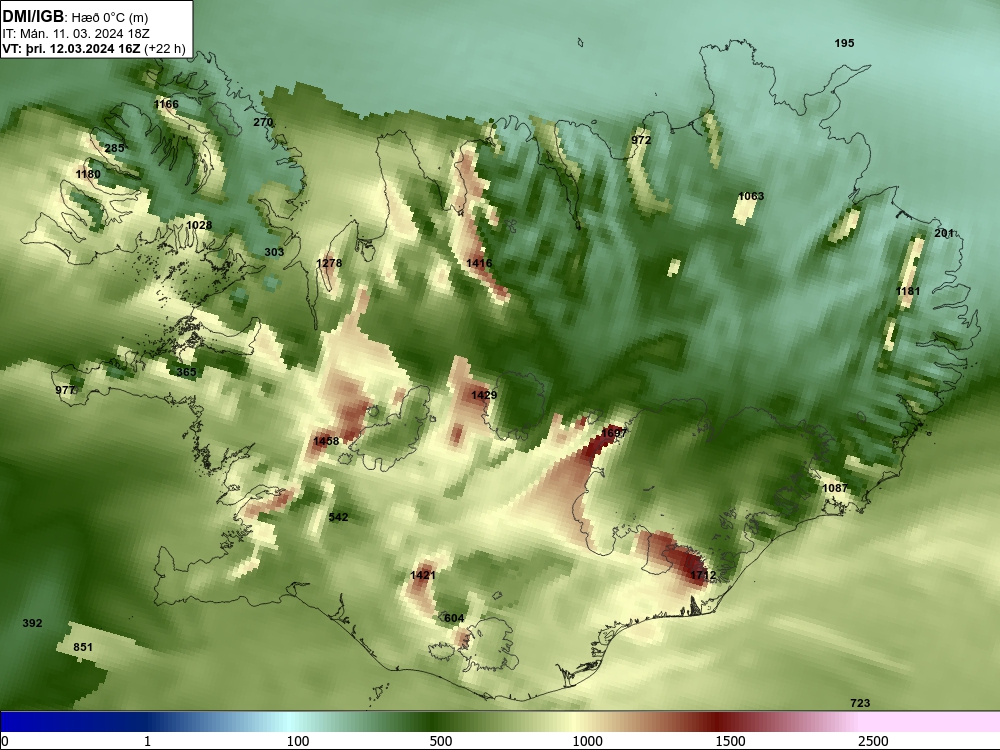Image resolution: width=1000 pixels, height=750 pixels.
Task: Select the 1278 height value
Action: 329,263
